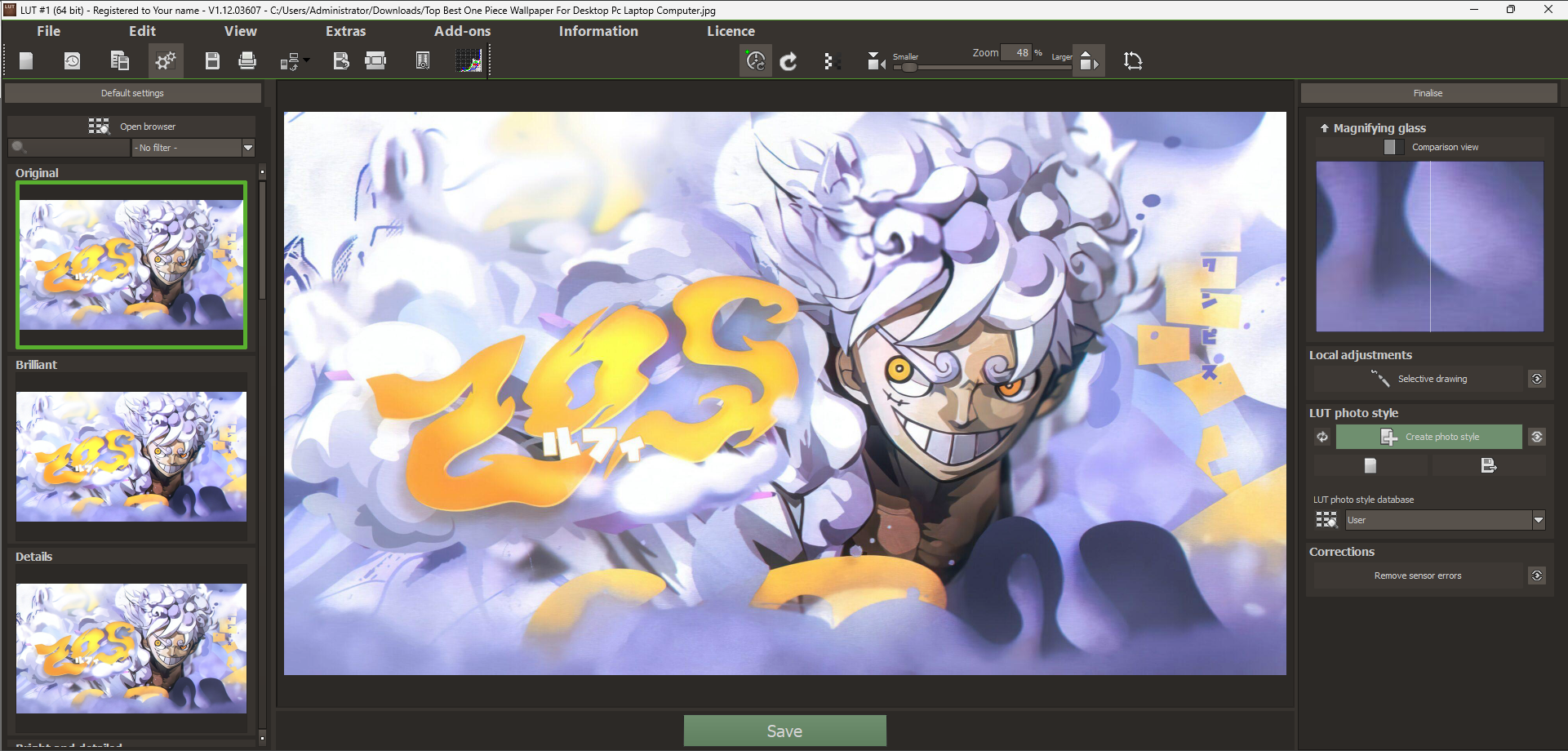The width and height of the screenshot is (1568, 751).
Task: Click the rotate/crop image icon
Action: point(1133,60)
